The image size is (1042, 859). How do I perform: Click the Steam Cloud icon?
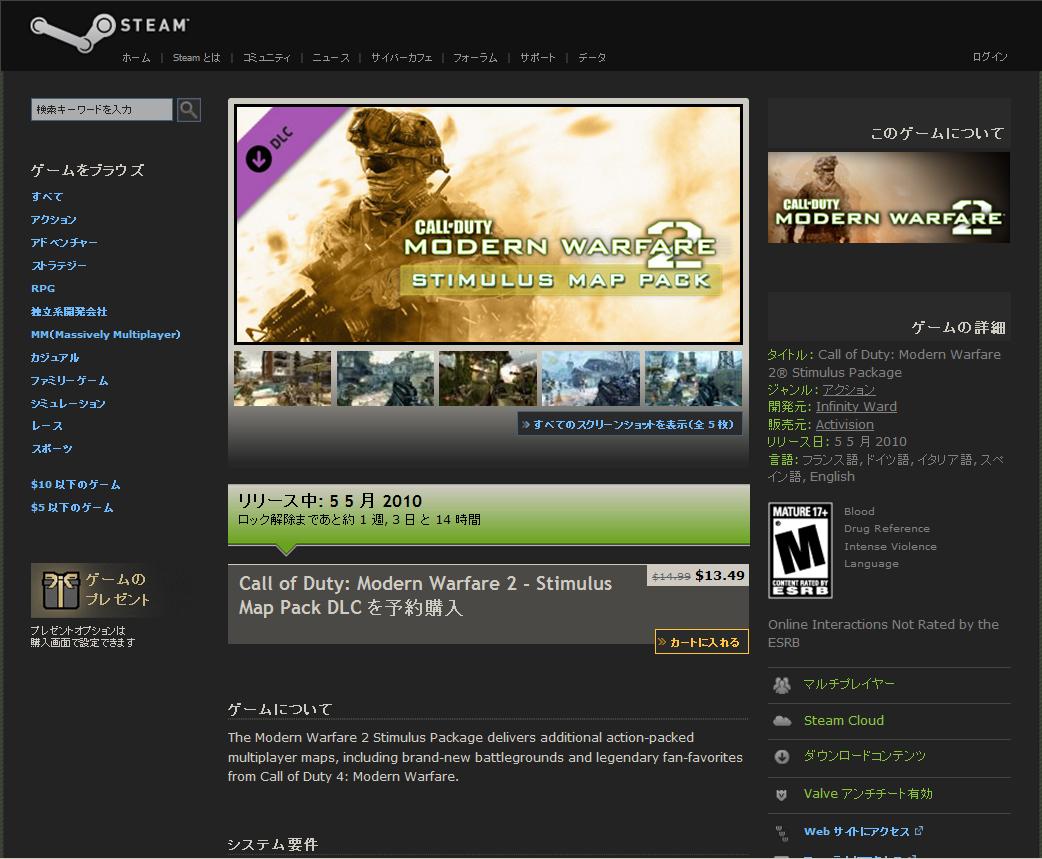782,721
